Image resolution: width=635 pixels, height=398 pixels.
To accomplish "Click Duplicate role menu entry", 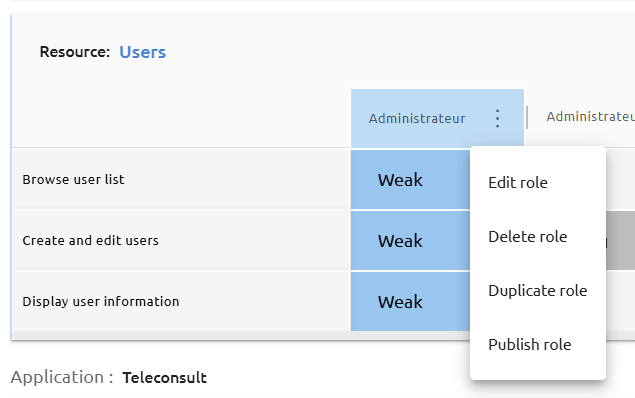I will (x=538, y=291).
